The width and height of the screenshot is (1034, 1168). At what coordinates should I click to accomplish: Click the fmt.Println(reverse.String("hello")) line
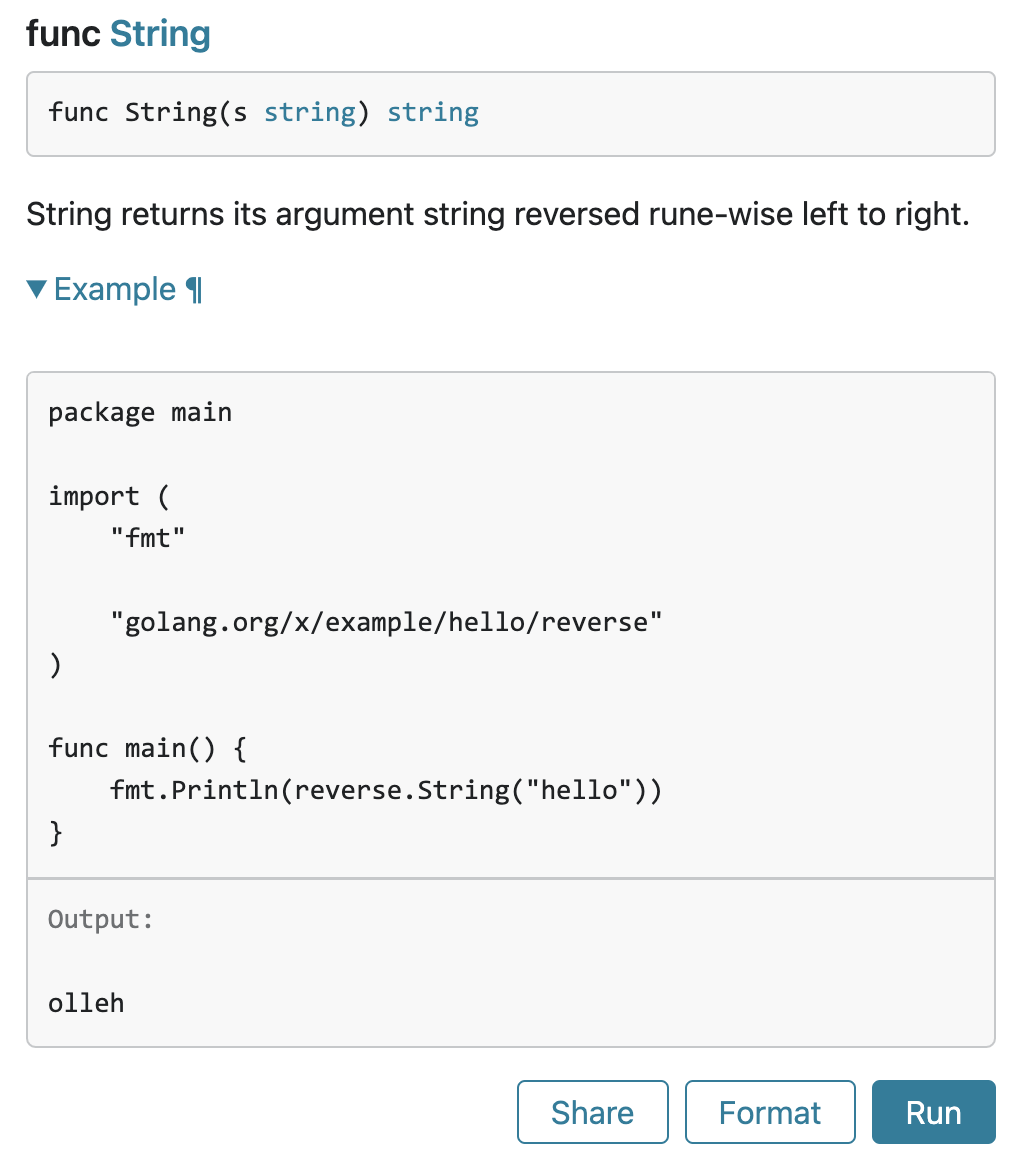(386, 790)
